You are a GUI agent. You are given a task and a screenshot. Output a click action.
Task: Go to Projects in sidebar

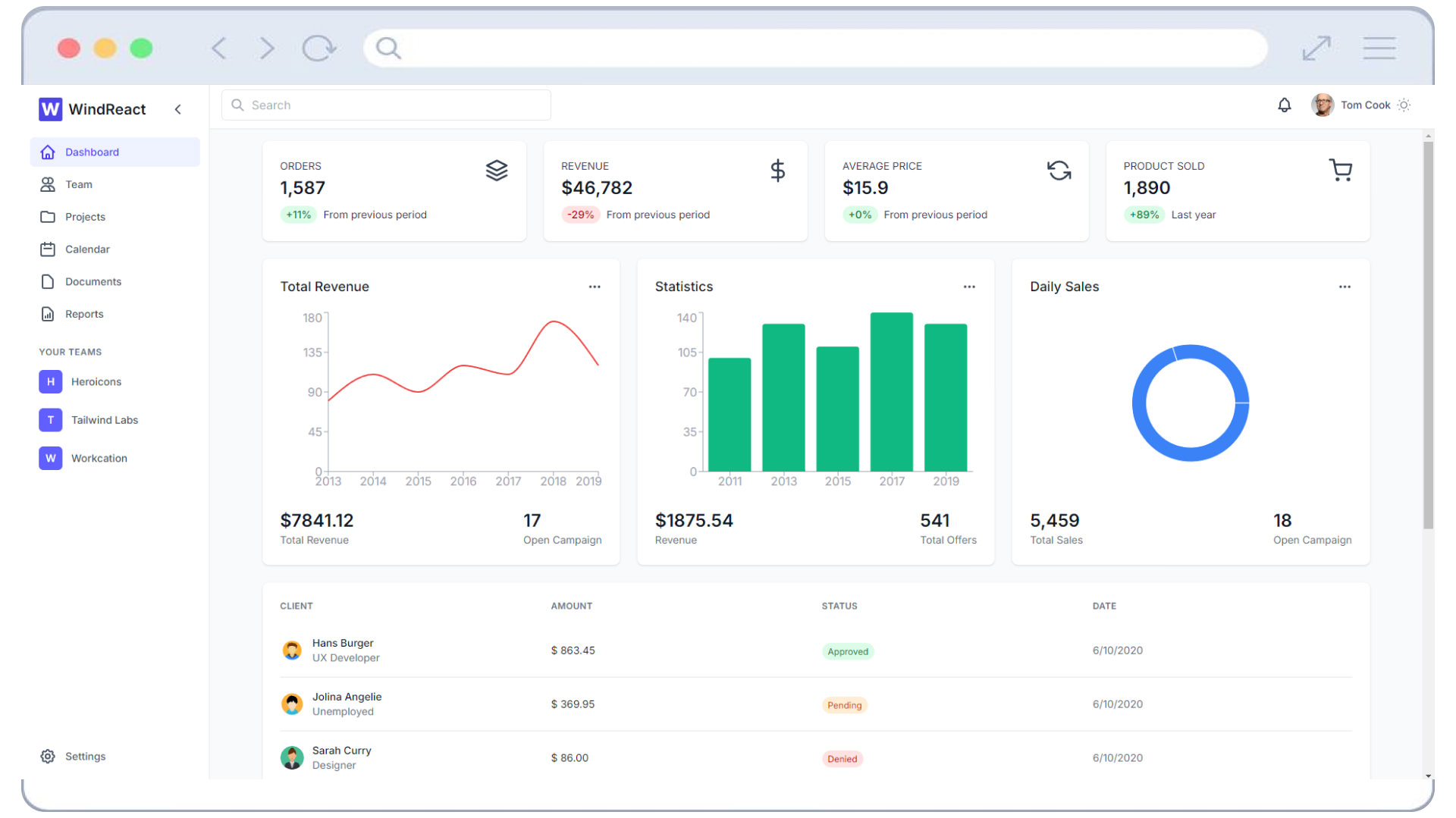(115, 217)
